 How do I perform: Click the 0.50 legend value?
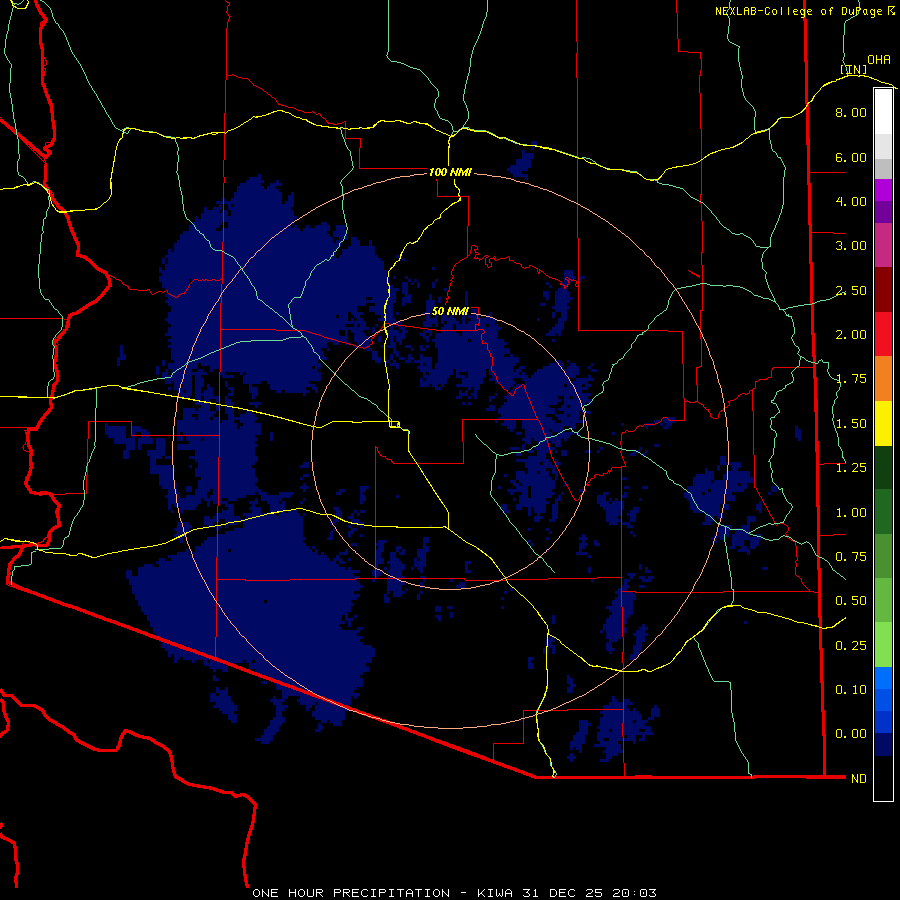tap(851, 601)
